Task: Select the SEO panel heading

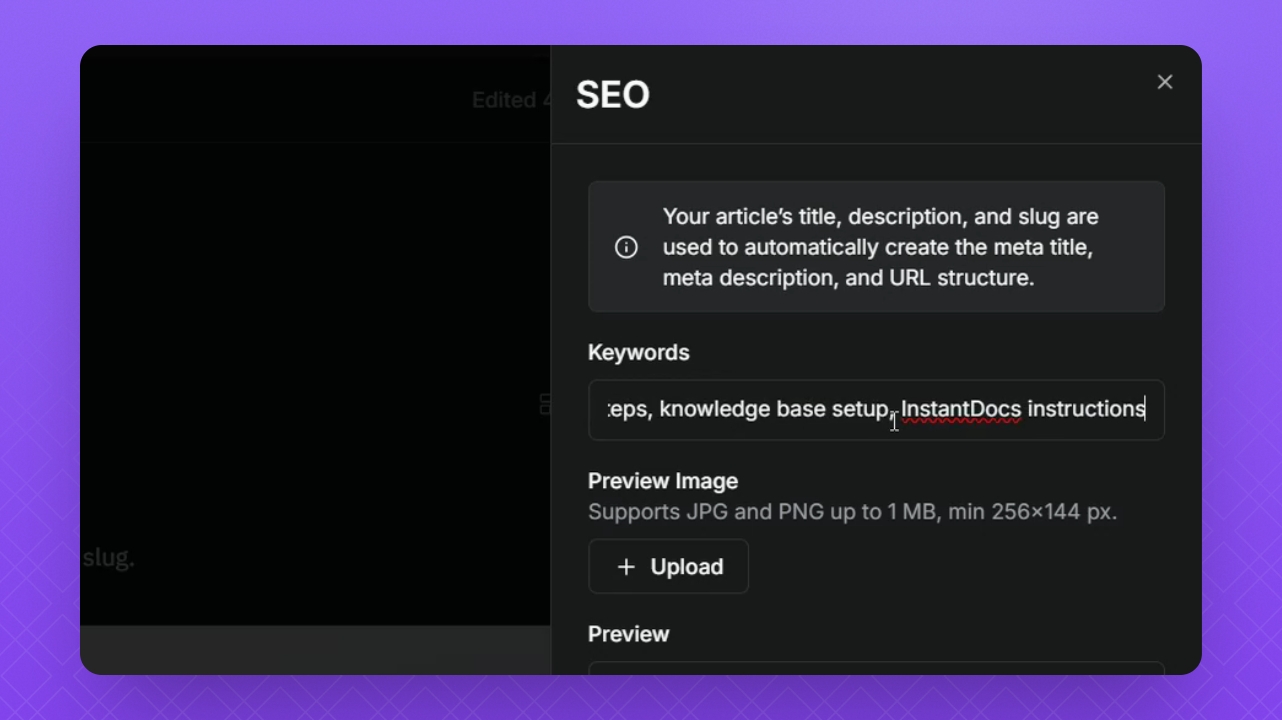Action: (x=613, y=94)
